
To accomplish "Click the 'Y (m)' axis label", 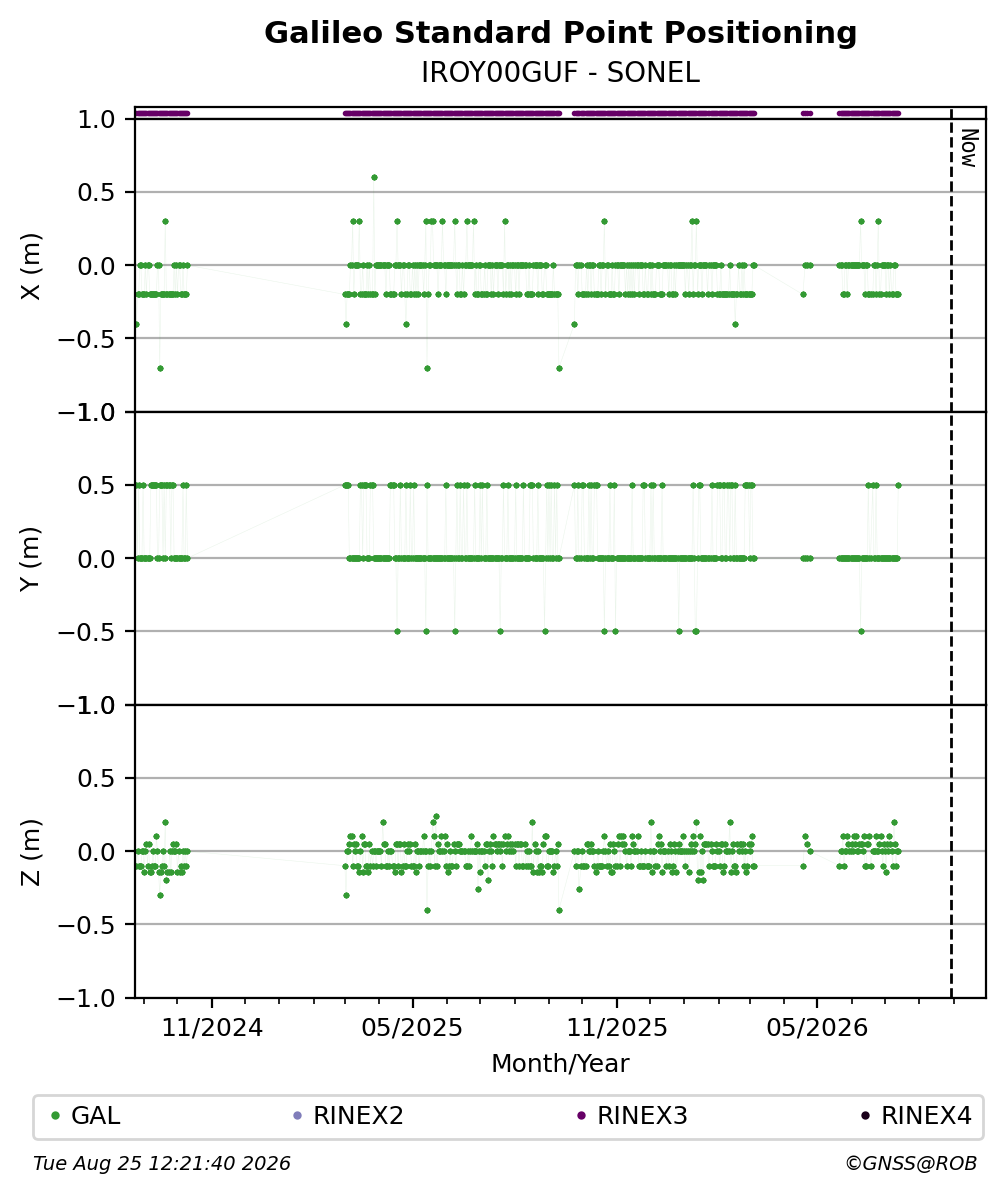I will point(30,558).
